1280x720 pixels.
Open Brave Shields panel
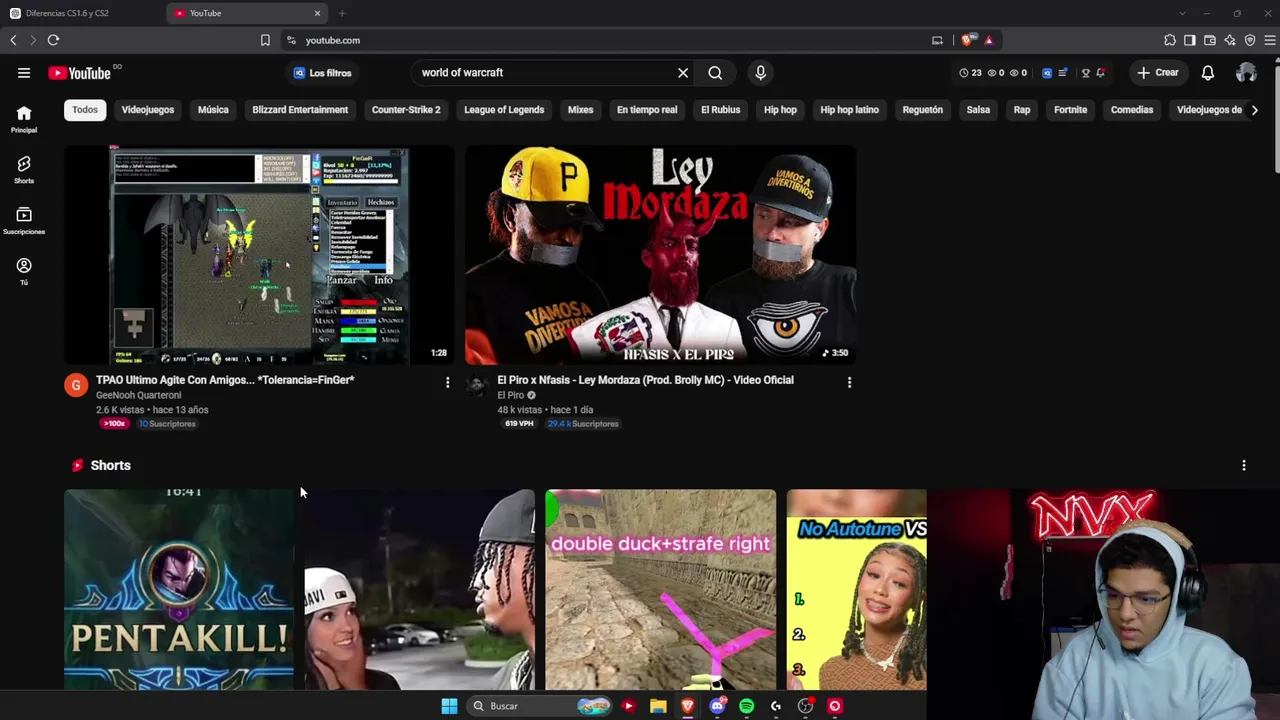(967, 40)
